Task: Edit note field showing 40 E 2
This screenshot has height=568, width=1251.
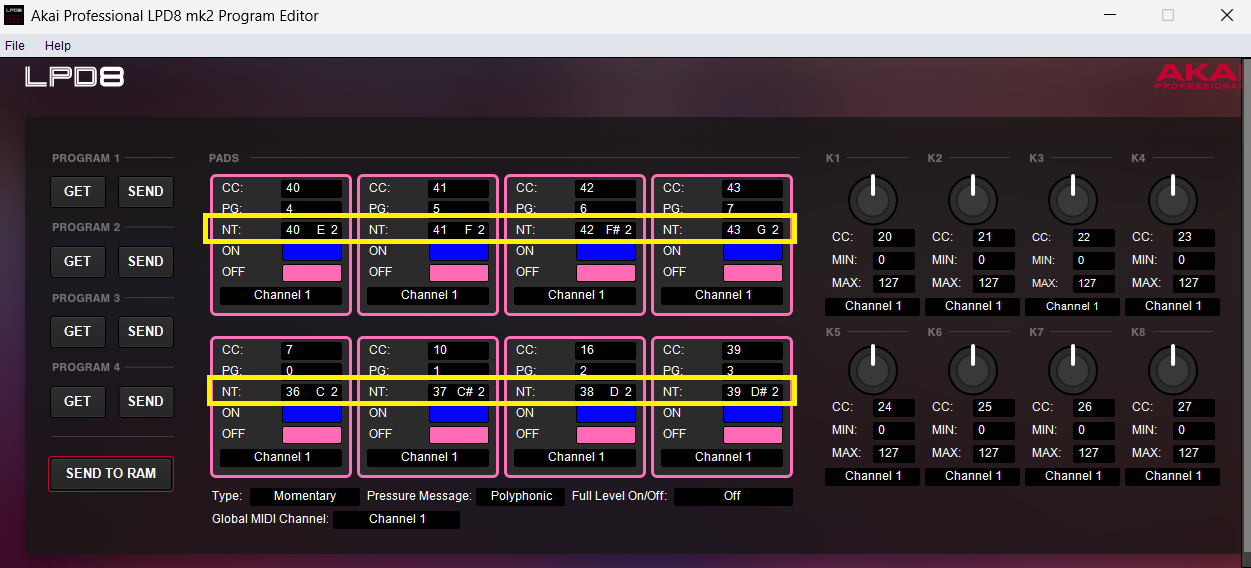Action: [312, 230]
